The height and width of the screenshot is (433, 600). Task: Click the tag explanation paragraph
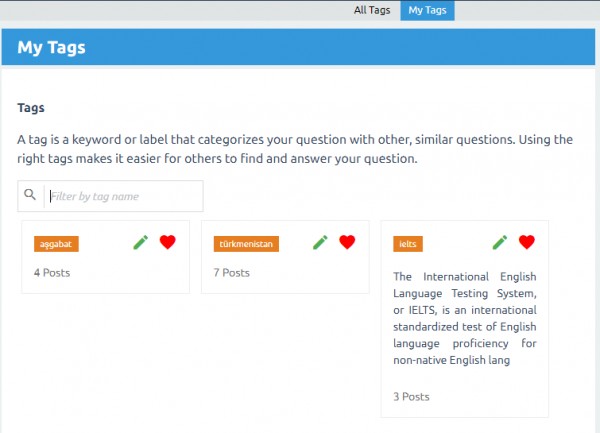click(294, 148)
